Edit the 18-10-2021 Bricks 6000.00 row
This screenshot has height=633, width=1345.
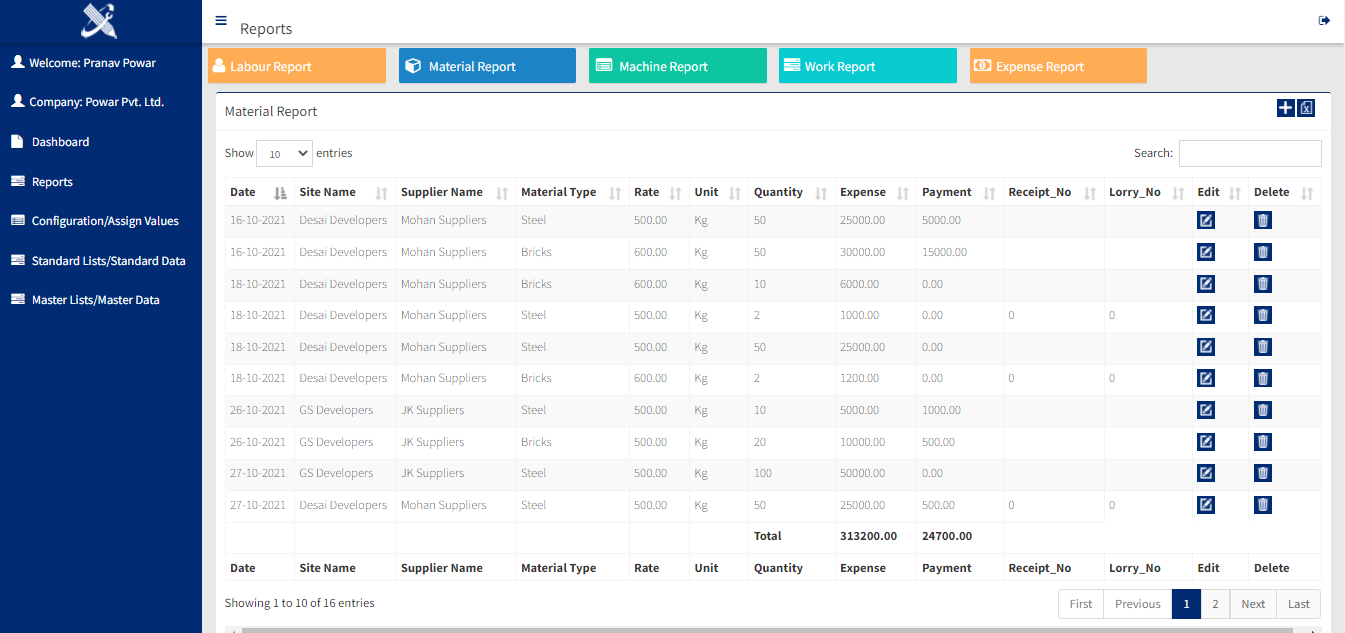click(1206, 284)
